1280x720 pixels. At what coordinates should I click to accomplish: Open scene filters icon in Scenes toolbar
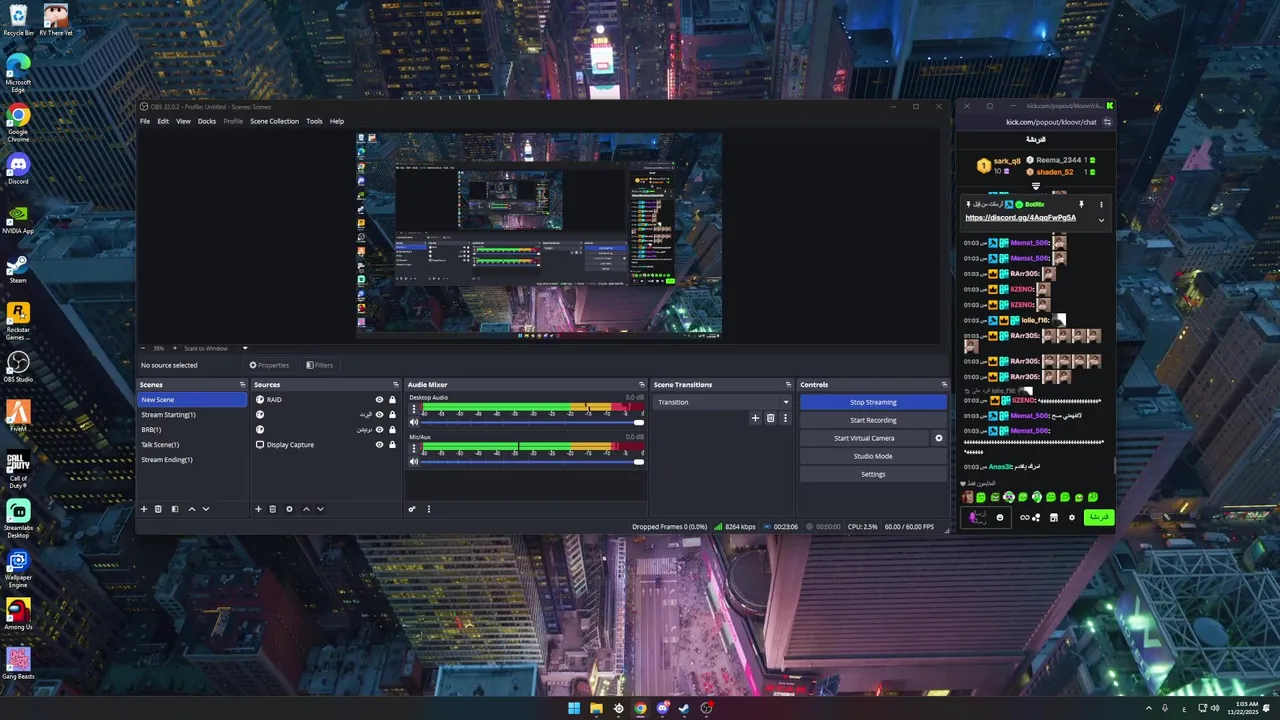175,509
